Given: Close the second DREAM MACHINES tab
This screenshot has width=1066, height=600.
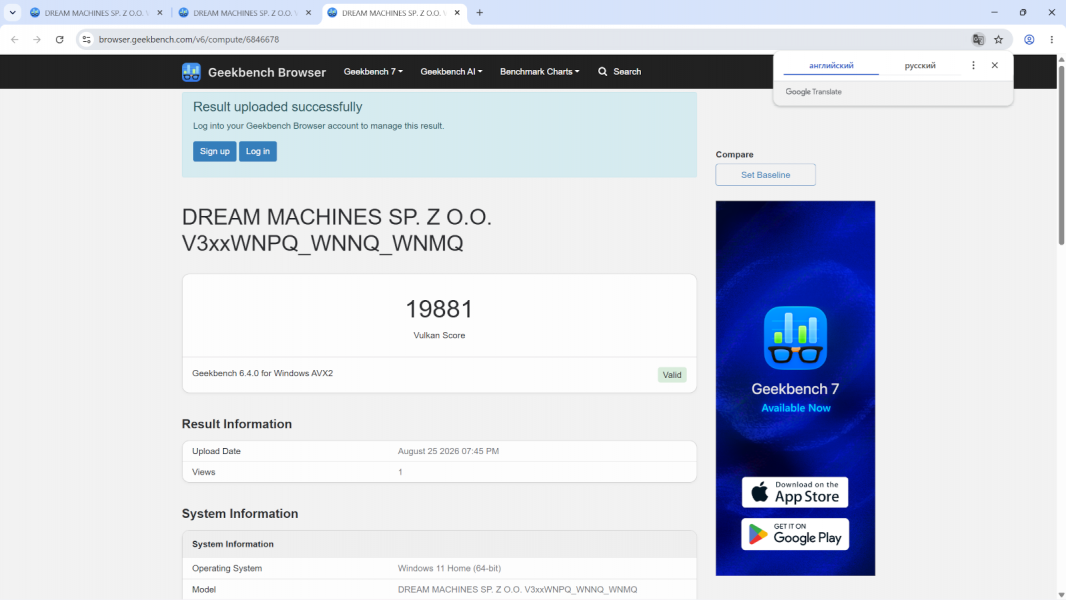Looking at the screenshot, I should click(308, 13).
